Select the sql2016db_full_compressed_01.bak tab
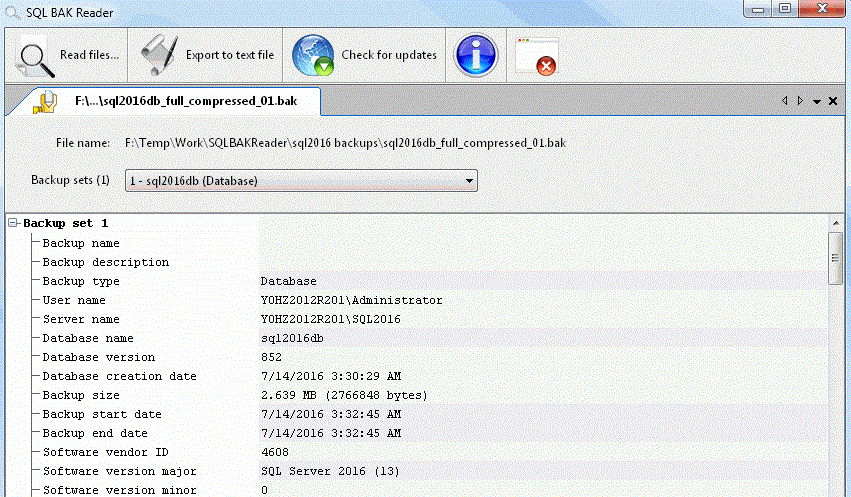851x497 pixels. (x=186, y=101)
